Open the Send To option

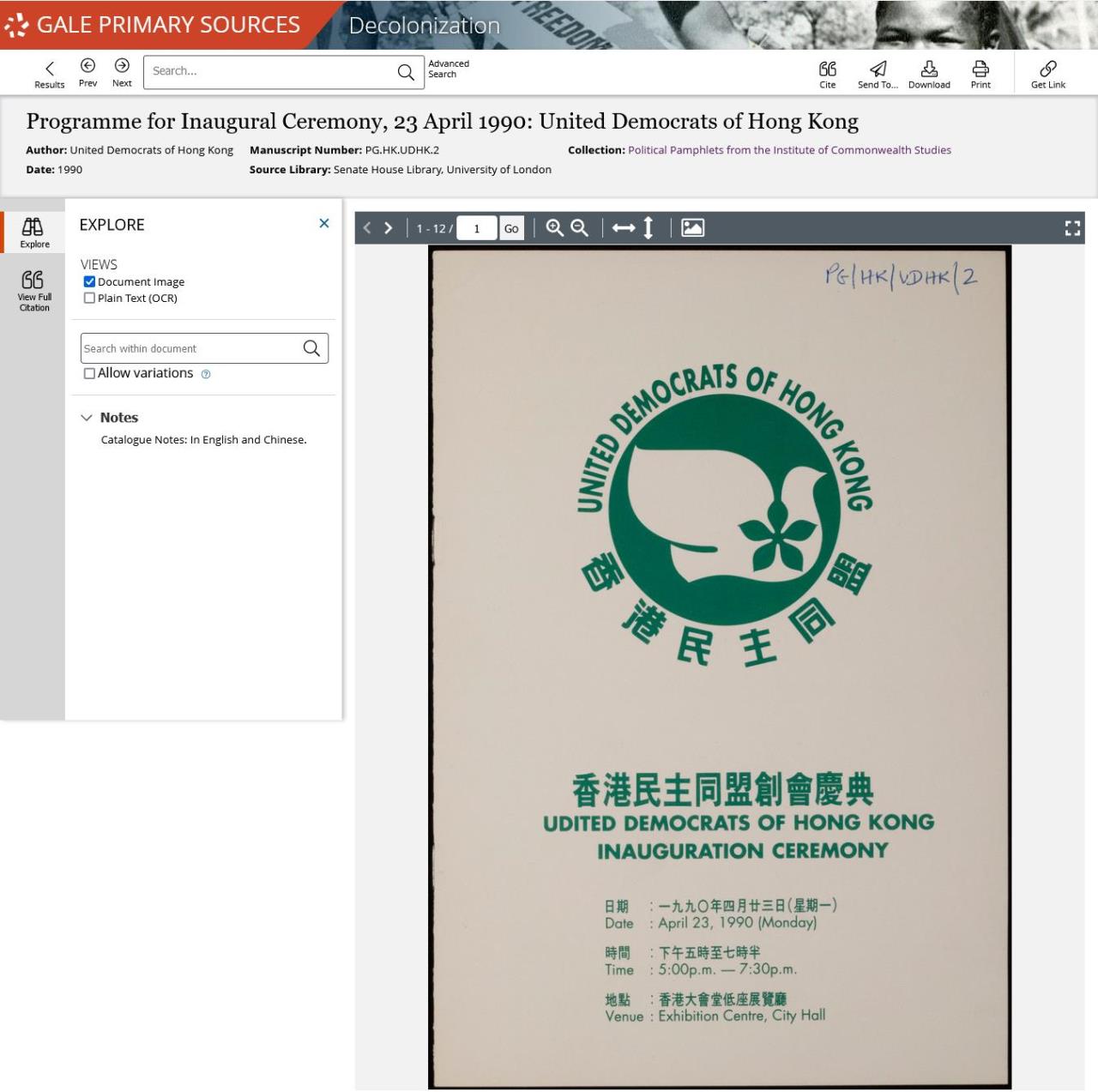(878, 75)
